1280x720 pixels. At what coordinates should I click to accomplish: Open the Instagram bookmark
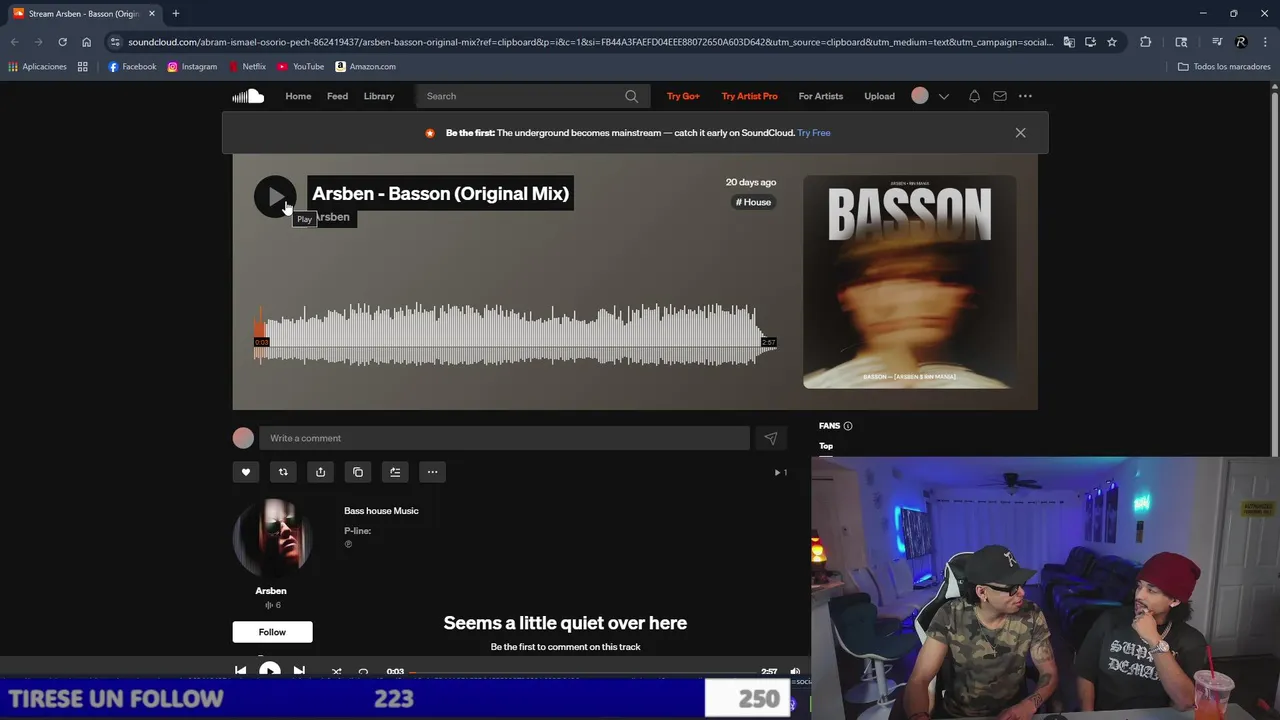192,67
